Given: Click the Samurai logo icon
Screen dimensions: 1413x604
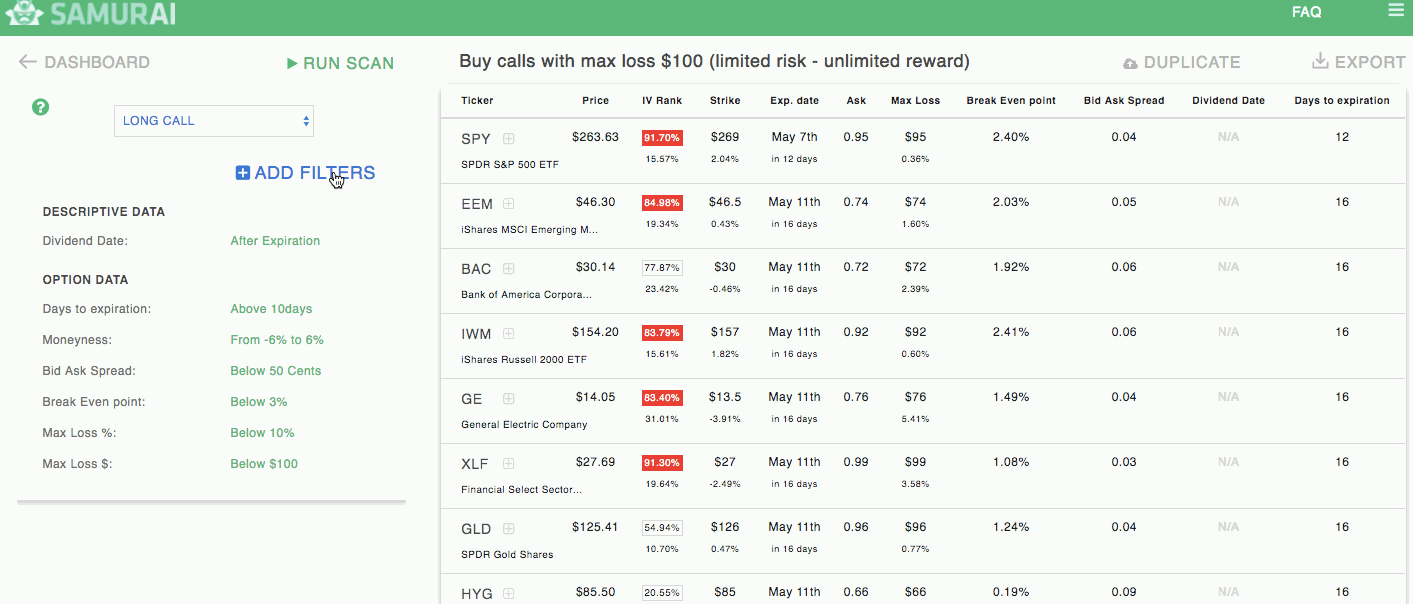Looking at the screenshot, I should (x=23, y=13).
